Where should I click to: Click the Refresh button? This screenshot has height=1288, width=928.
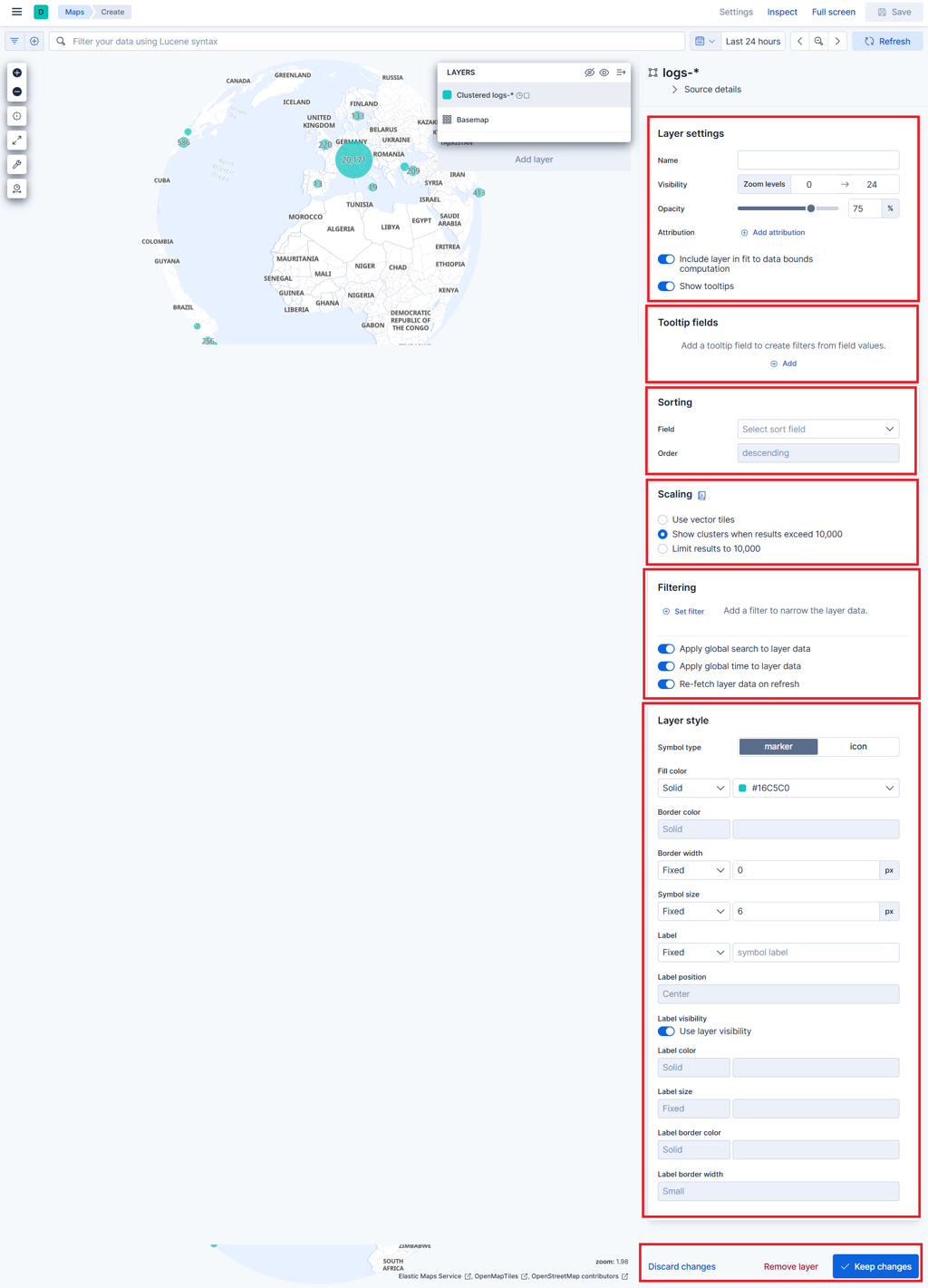(x=887, y=42)
